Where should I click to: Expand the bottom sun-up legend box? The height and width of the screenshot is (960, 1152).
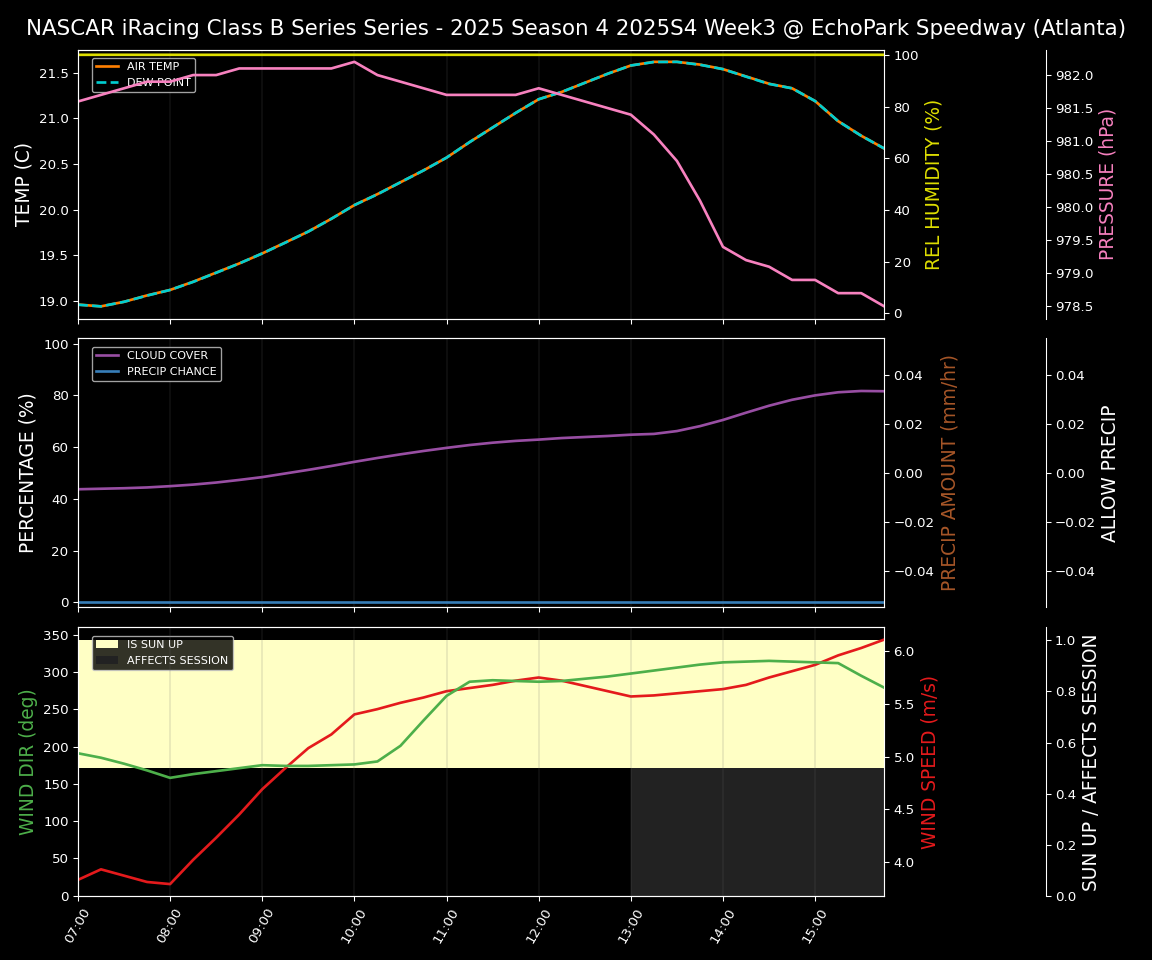coord(163,652)
